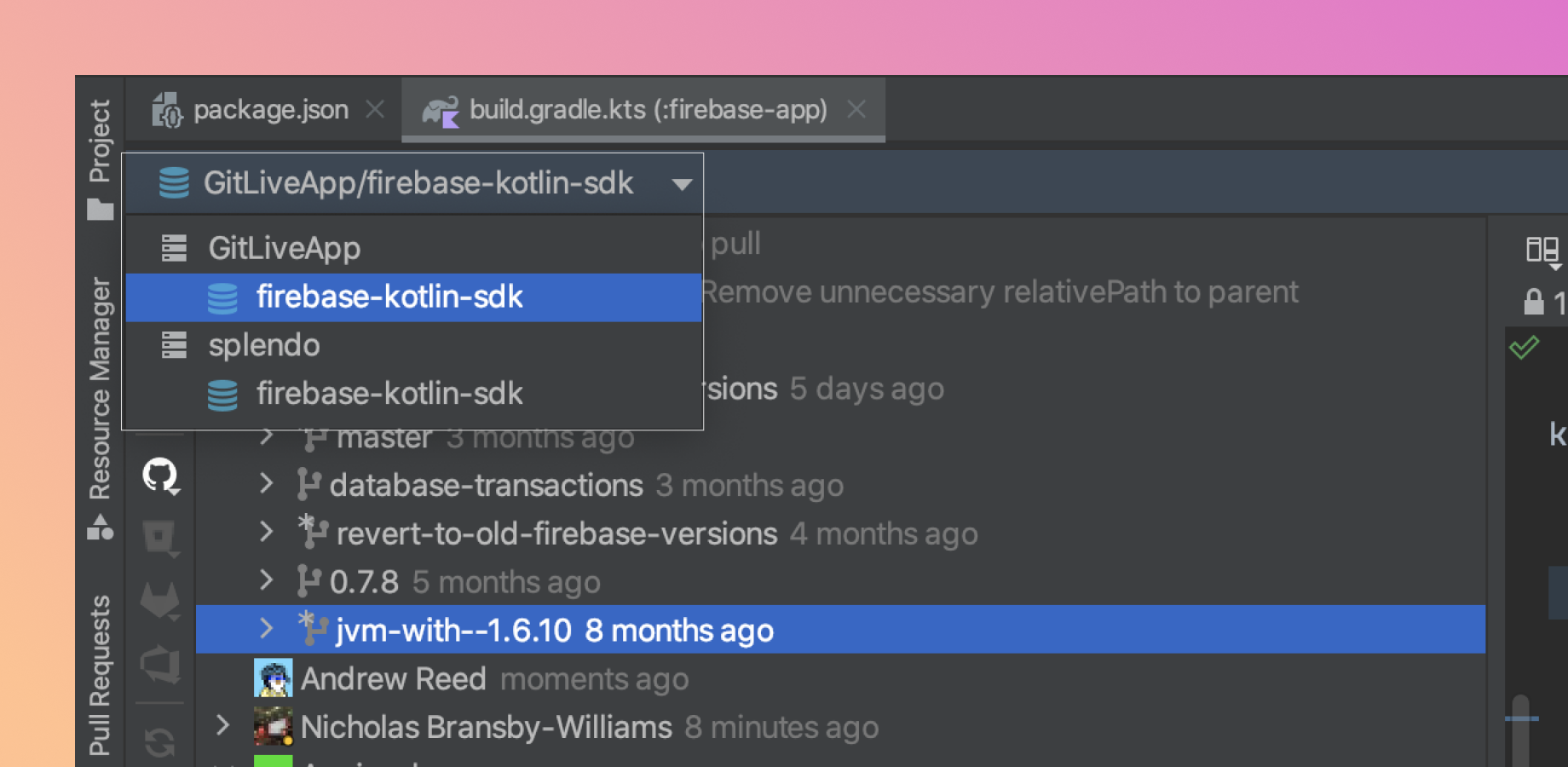Screen dimensions: 1568x767
Task: Click the GitLab fox icon in the sidebar
Action: 160,601
